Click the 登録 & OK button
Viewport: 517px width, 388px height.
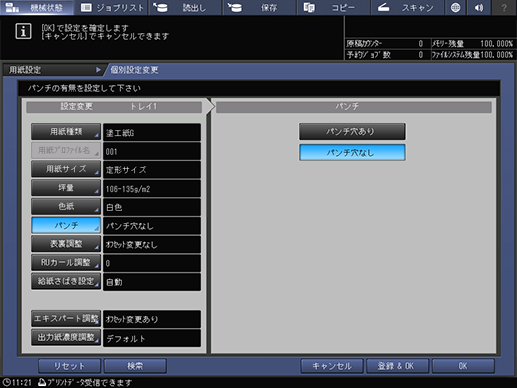click(397, 366)
